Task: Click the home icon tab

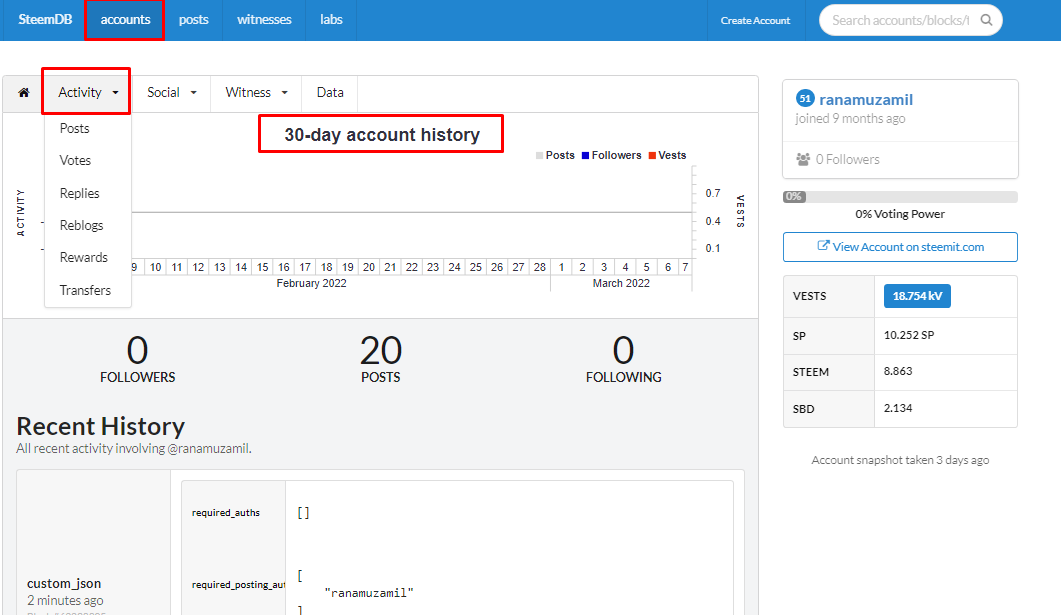Action: point(24,93)
